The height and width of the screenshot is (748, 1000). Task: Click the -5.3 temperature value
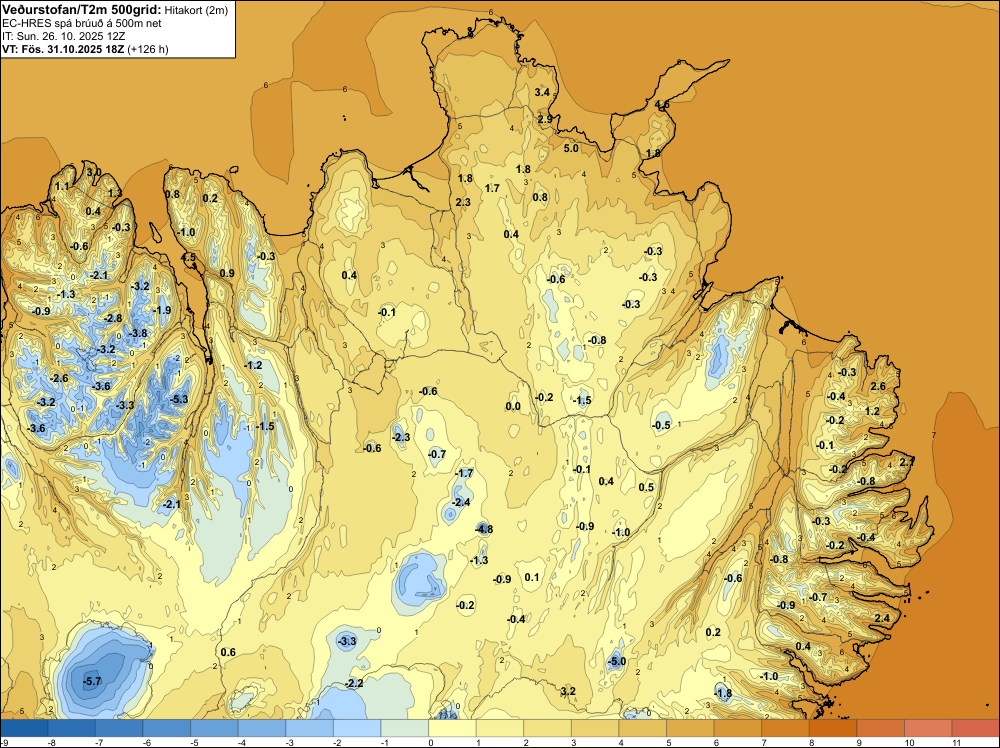point(180,399)
